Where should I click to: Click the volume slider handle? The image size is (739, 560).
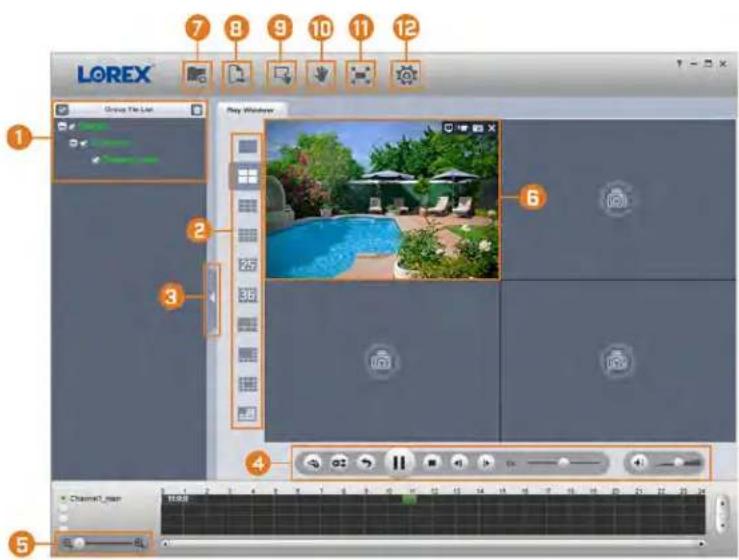678,462
